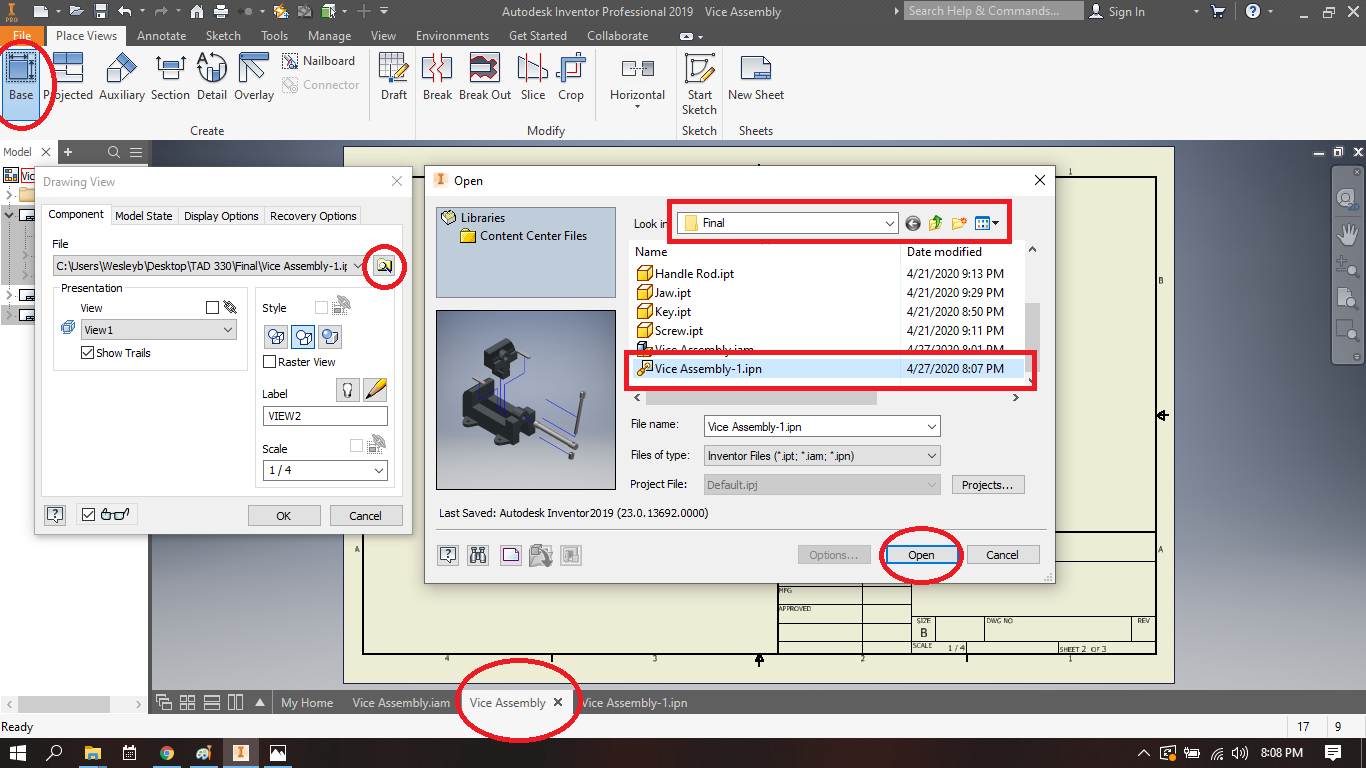
Task: Click the Up One Level folder icon
Action: click(935, 223)
